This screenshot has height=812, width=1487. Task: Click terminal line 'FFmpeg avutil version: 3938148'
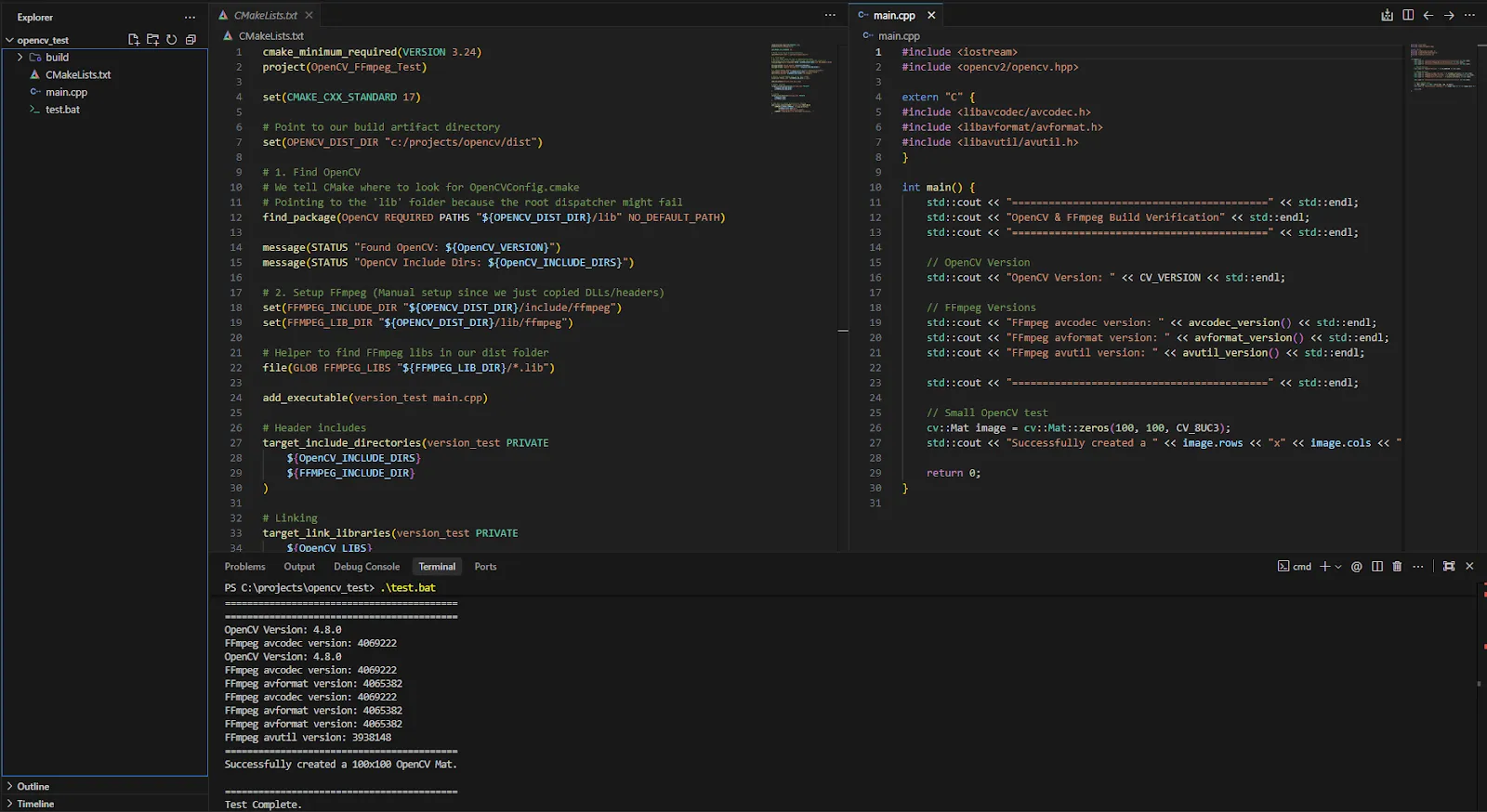(308, 738)
